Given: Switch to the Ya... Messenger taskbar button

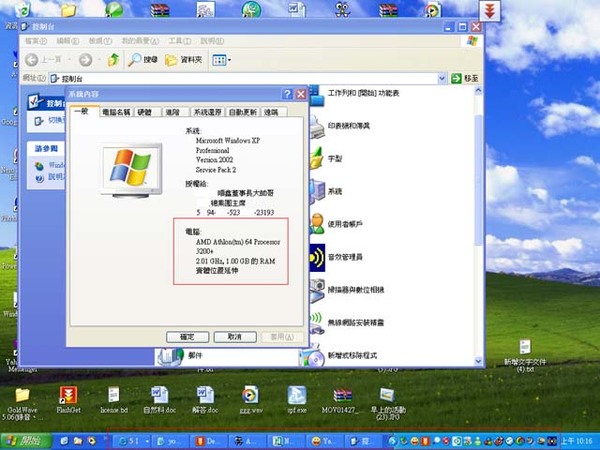Looking at the screenshot, I should [324, 441].
